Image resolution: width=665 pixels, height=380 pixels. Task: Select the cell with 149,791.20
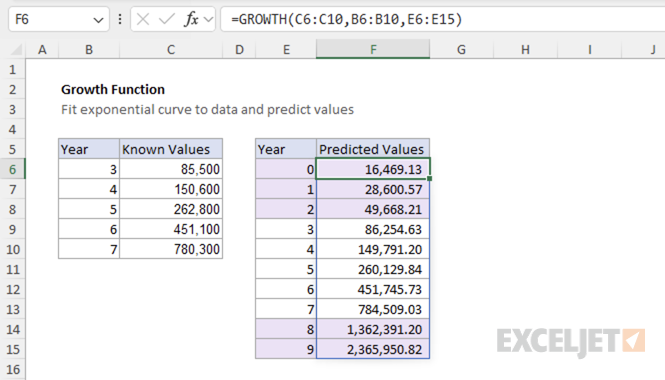(x=373, y=249)
